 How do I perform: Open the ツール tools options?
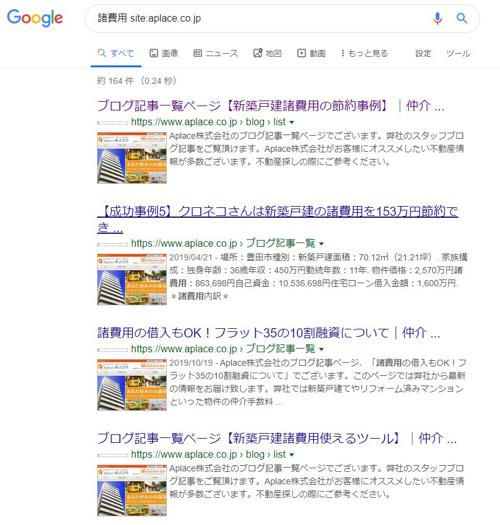coord(458,53)
